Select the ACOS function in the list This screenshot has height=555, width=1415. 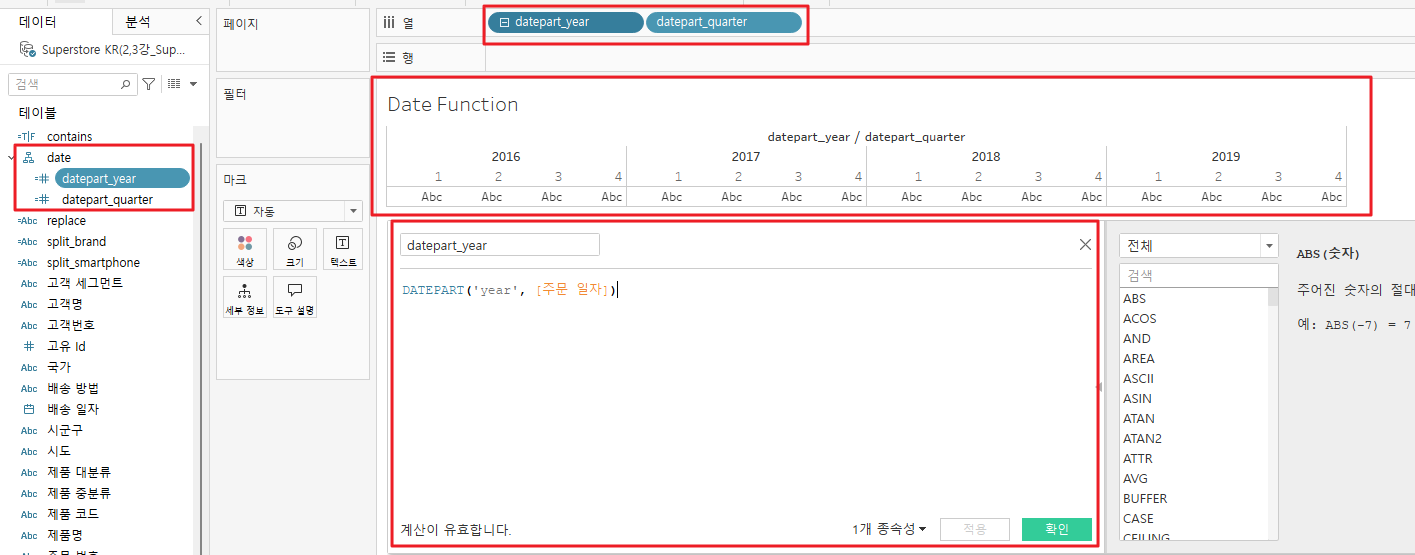[x=1139, y=319]
